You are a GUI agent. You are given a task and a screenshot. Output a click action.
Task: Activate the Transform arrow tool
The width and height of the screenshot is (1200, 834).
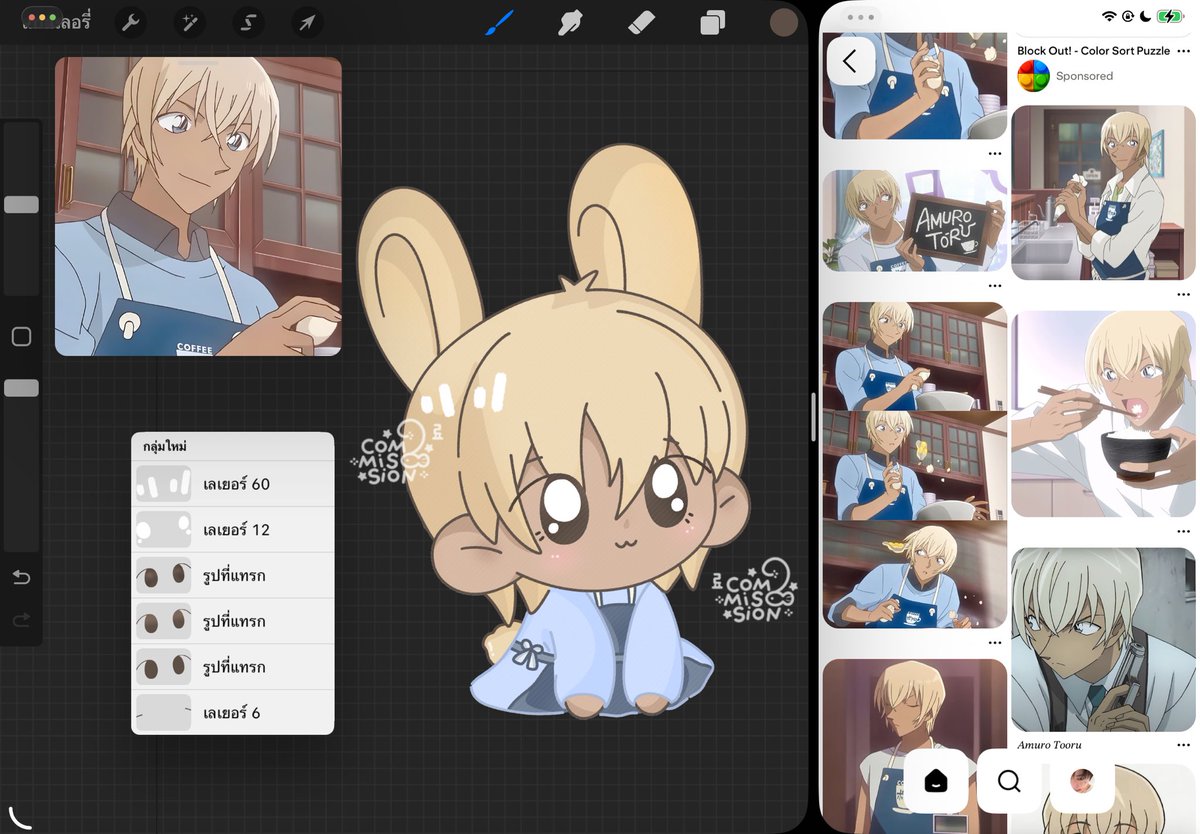click(307, 22)
